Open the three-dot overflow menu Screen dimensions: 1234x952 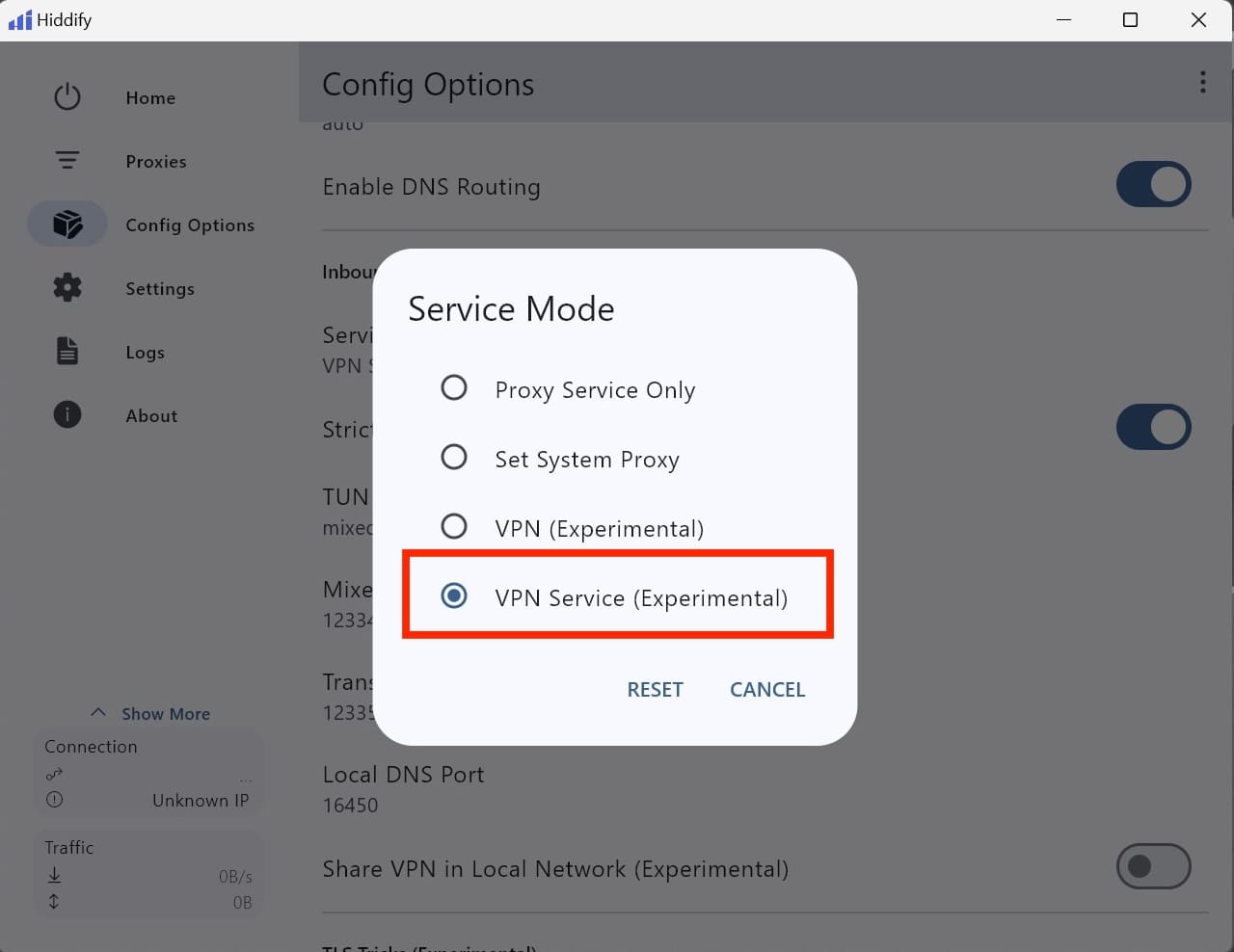pos(1202,83)
